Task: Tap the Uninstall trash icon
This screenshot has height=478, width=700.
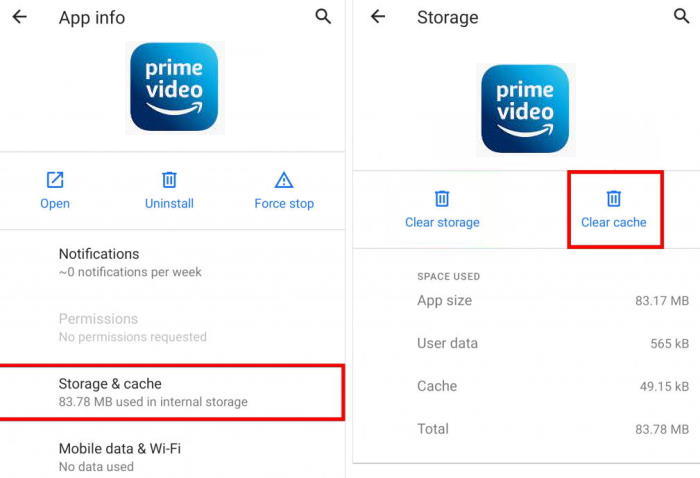Action: tap(169, 180)
